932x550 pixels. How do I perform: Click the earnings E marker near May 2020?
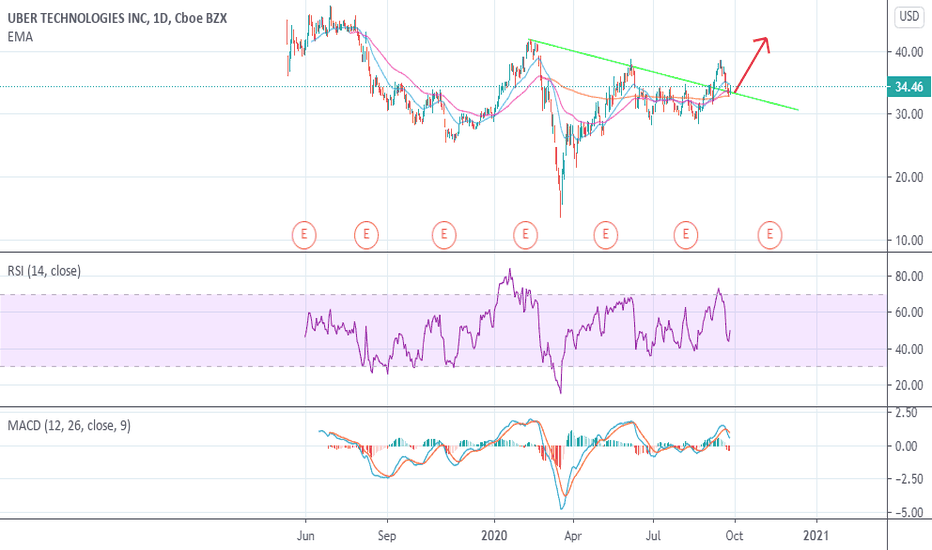pos(606,234)
